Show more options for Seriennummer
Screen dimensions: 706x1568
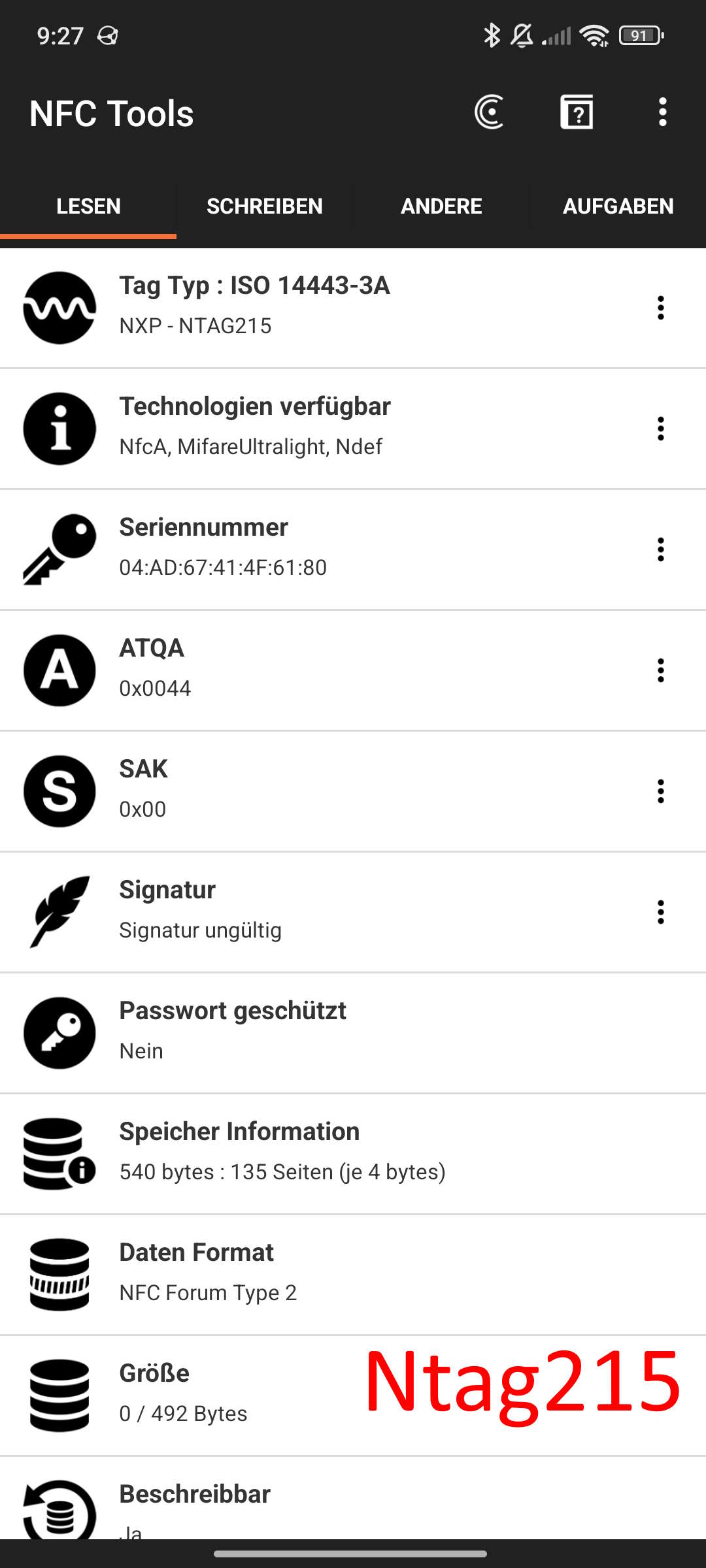point(661,549)
